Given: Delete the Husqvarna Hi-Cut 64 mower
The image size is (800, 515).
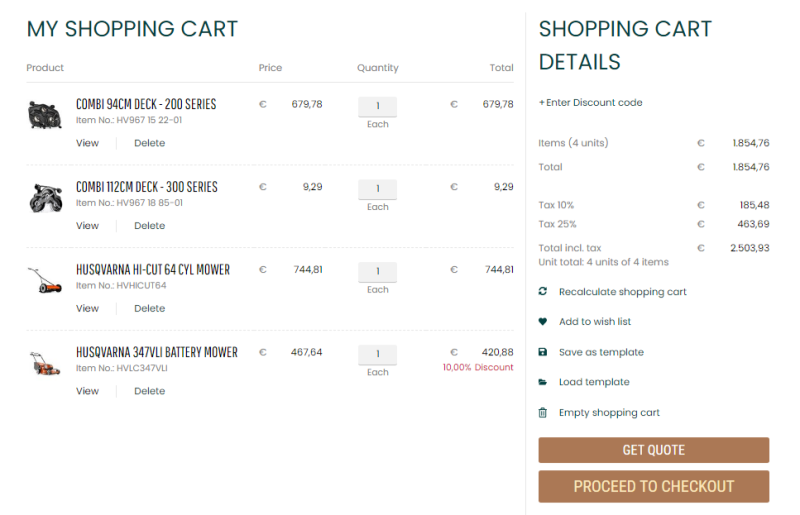Looking at the screenshot, I should [149, 308].
